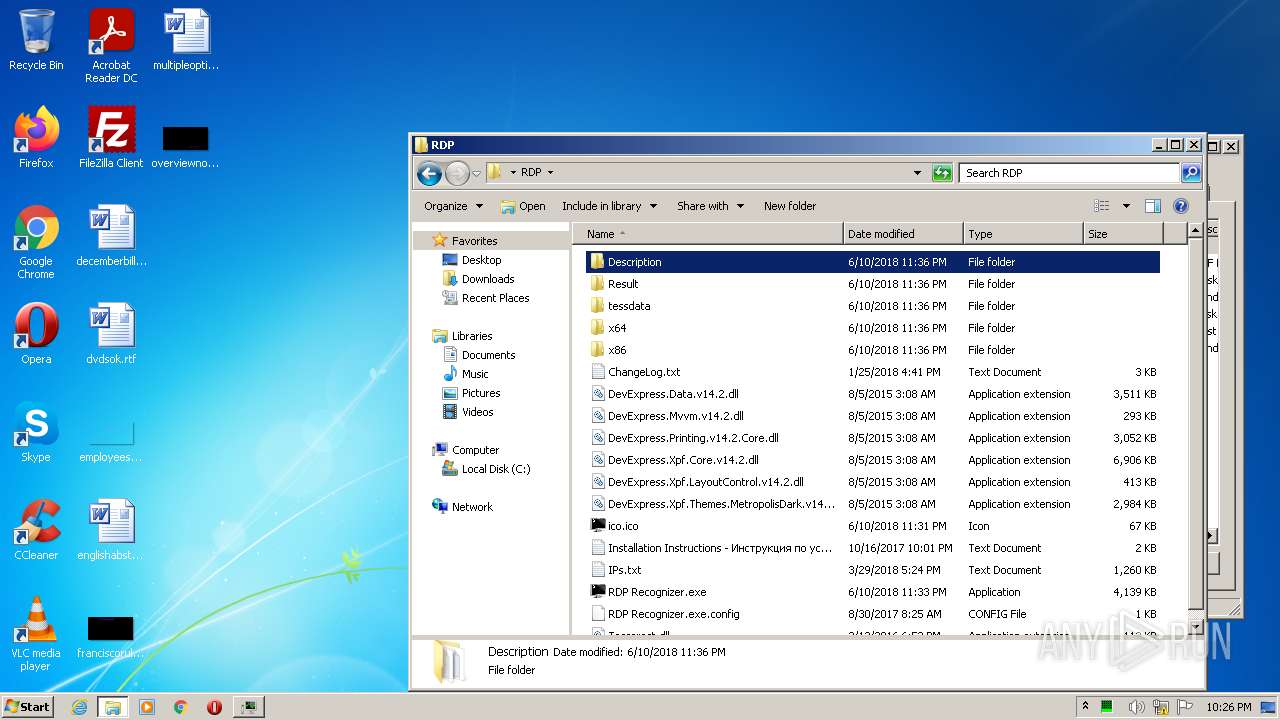The height and width of the screenshot is (720, 1280).
Task: Open address bar history dropdown arrow
Action: [918, 173]
